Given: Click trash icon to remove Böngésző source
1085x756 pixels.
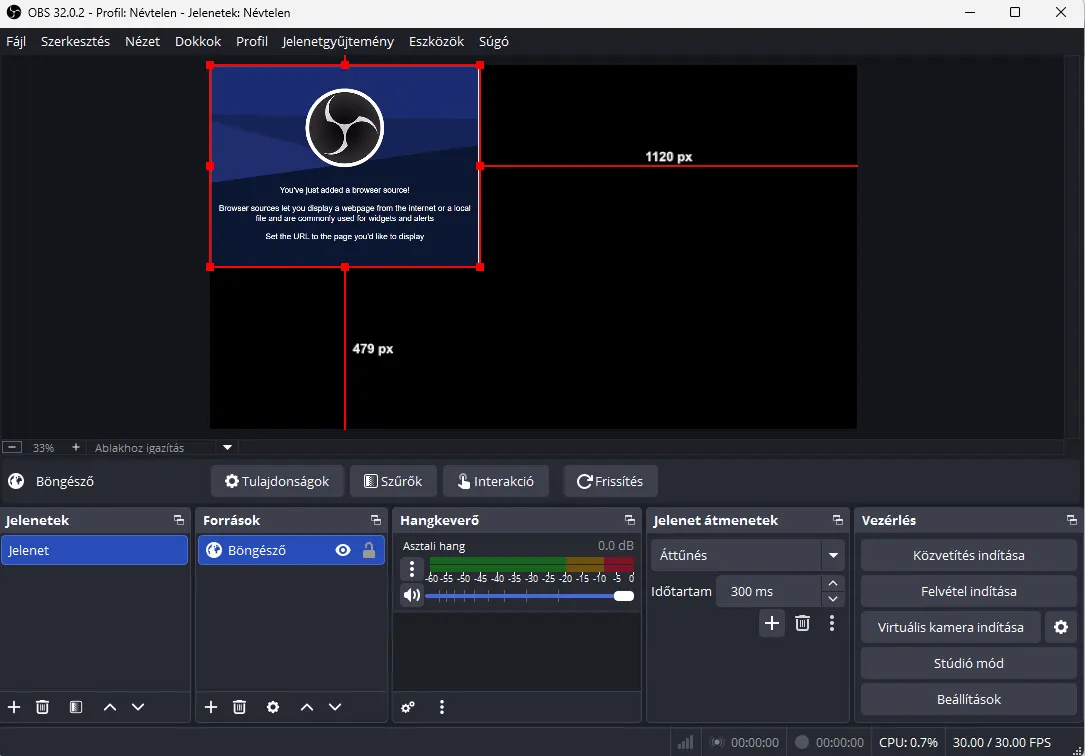Looking at the screenshot, I should tap(239, 707).
